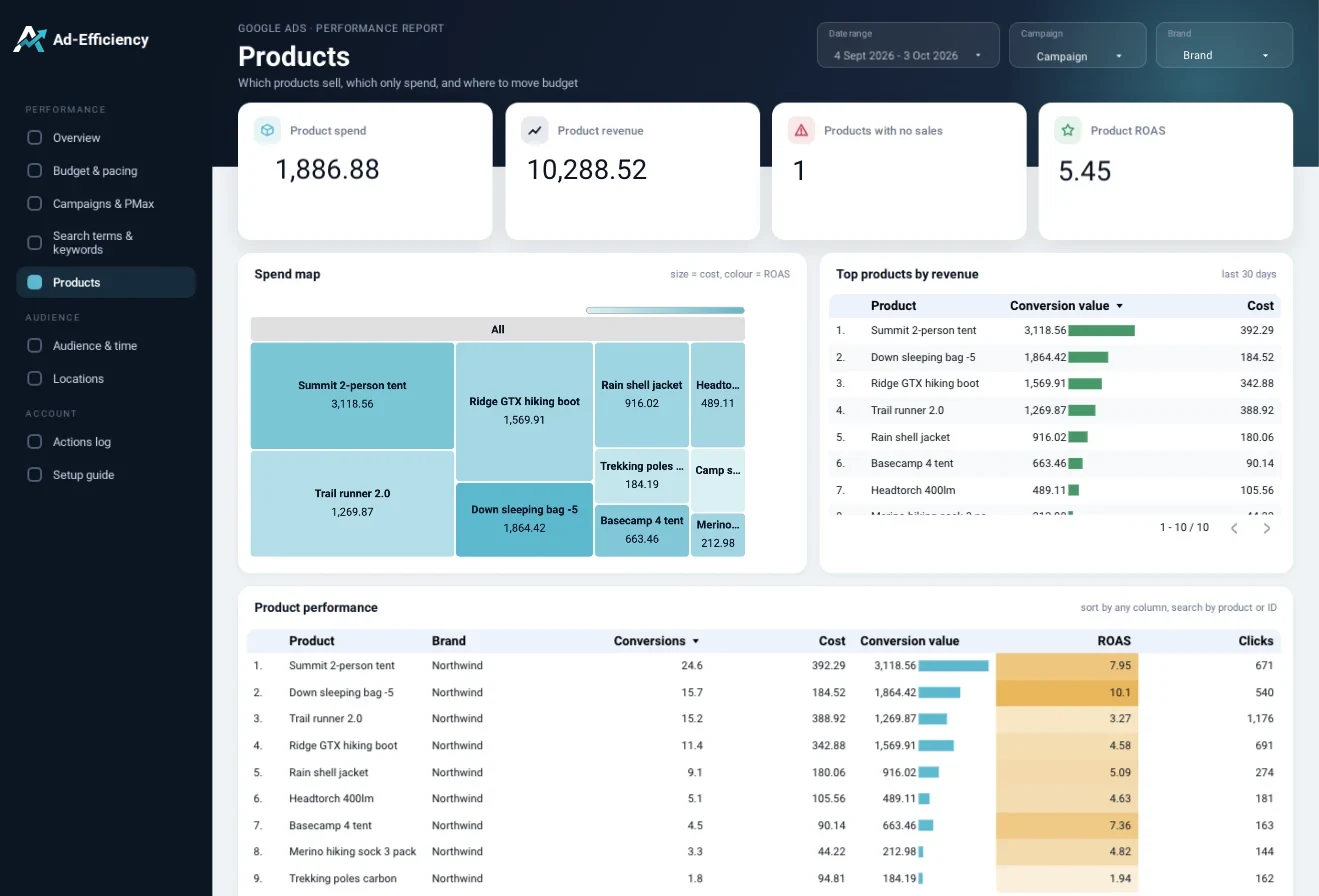Sort product performance by Conversions arrow

tap(696, 641)
